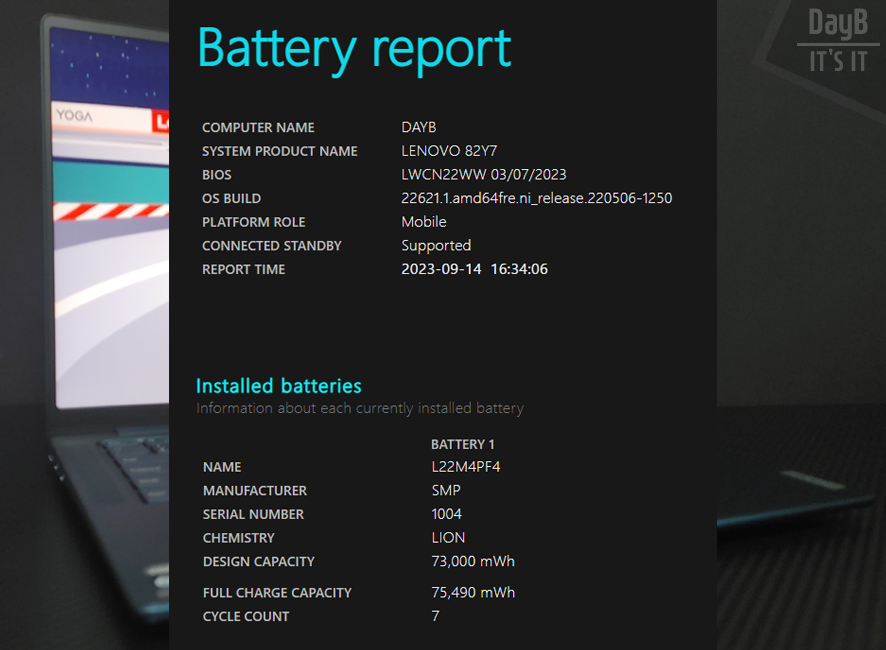Click the BIOS version LWCN22WW text

tap(484, 175)
